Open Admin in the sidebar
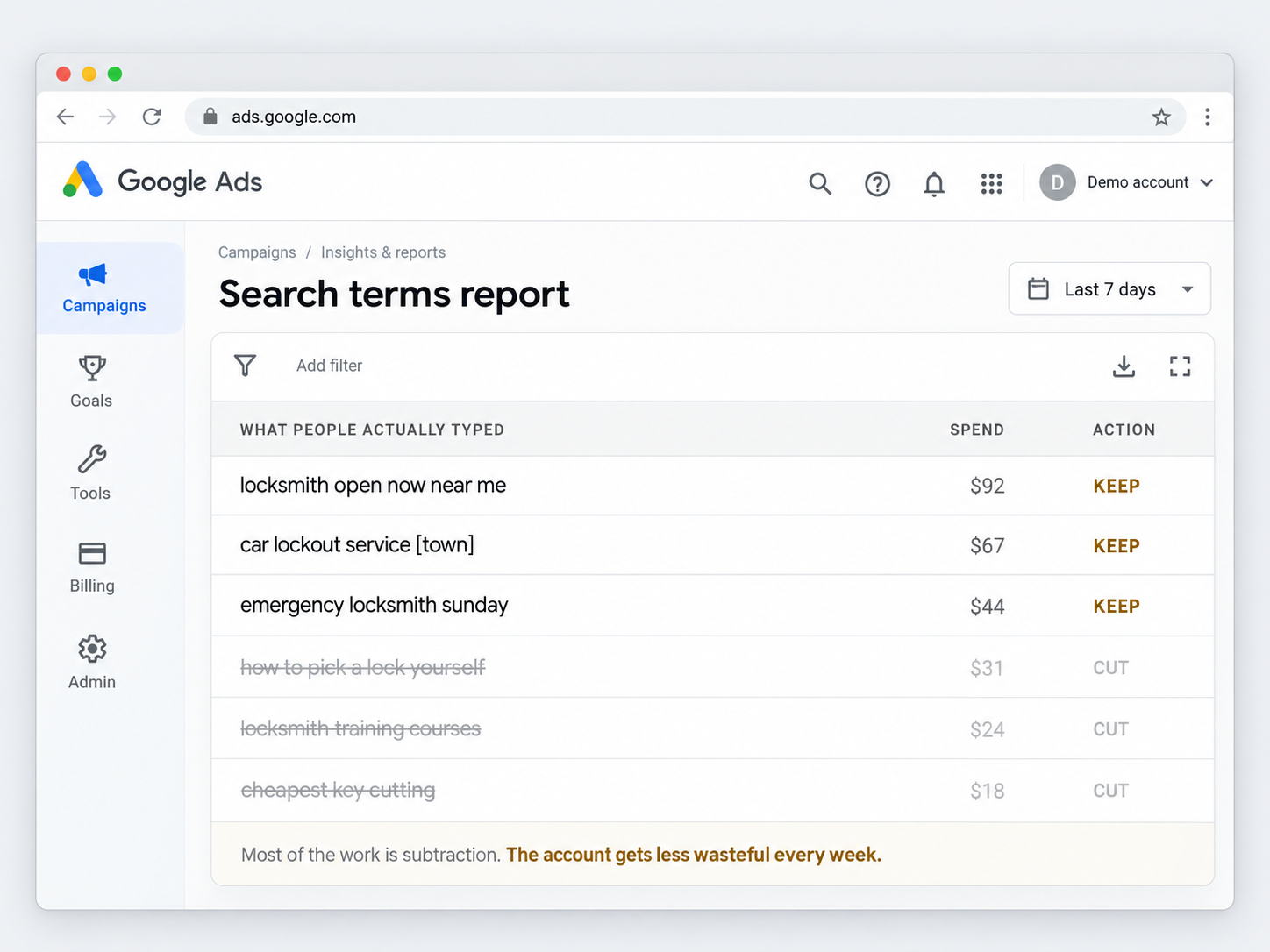This screenshot has height=952, width=1270. (x=92, y=664)
